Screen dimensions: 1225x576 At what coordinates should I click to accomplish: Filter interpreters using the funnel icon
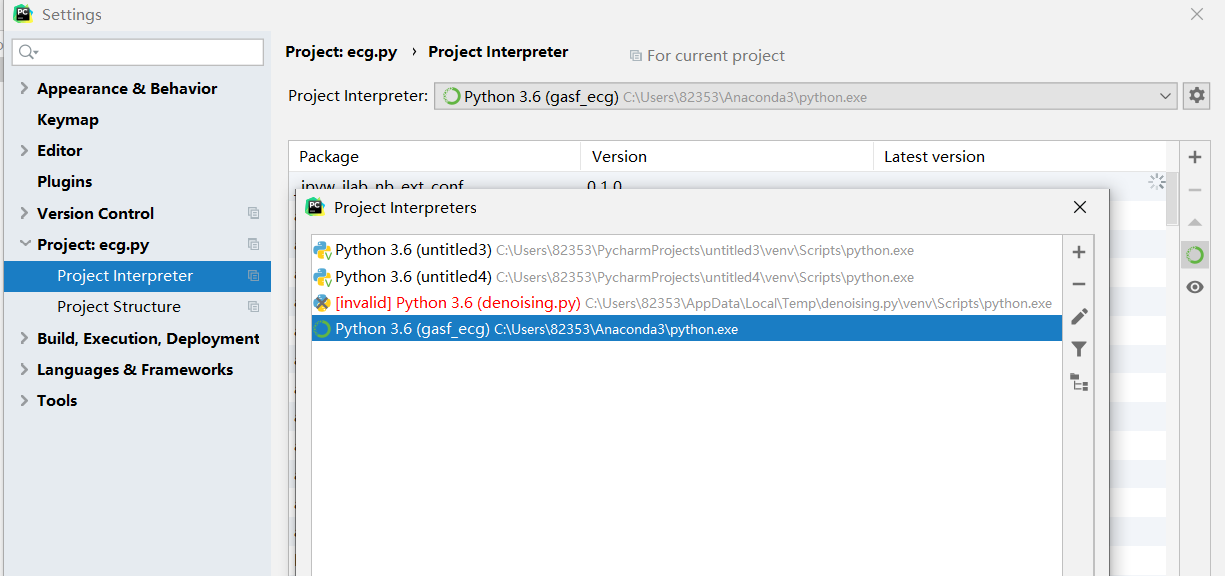(x=1078, y=349)
